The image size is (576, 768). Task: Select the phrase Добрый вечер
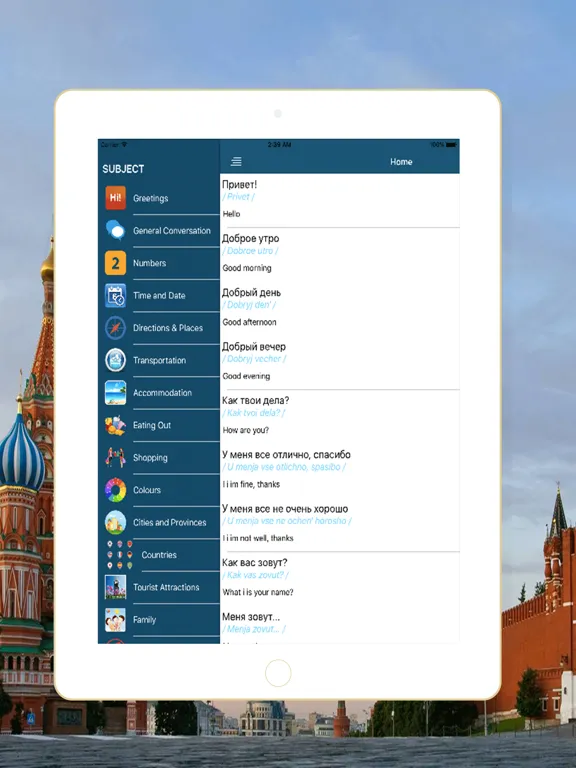254,347
